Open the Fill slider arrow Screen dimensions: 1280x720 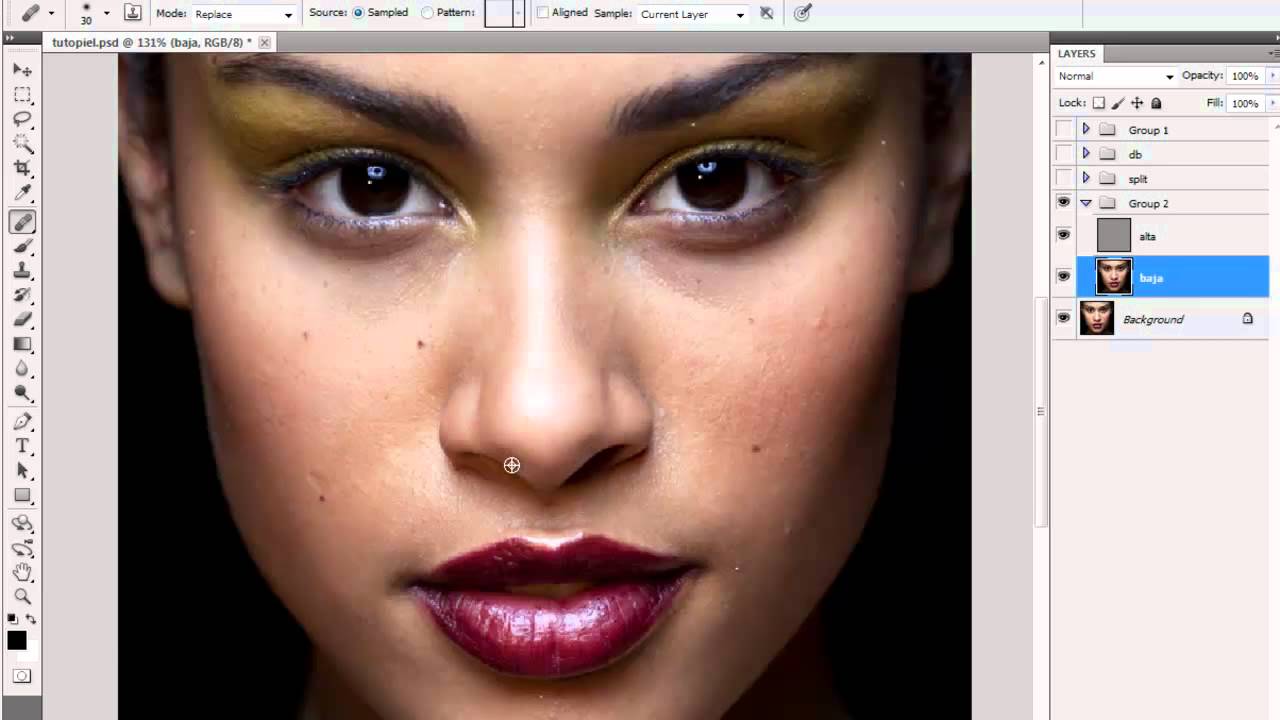click(x=1271, y=103)
